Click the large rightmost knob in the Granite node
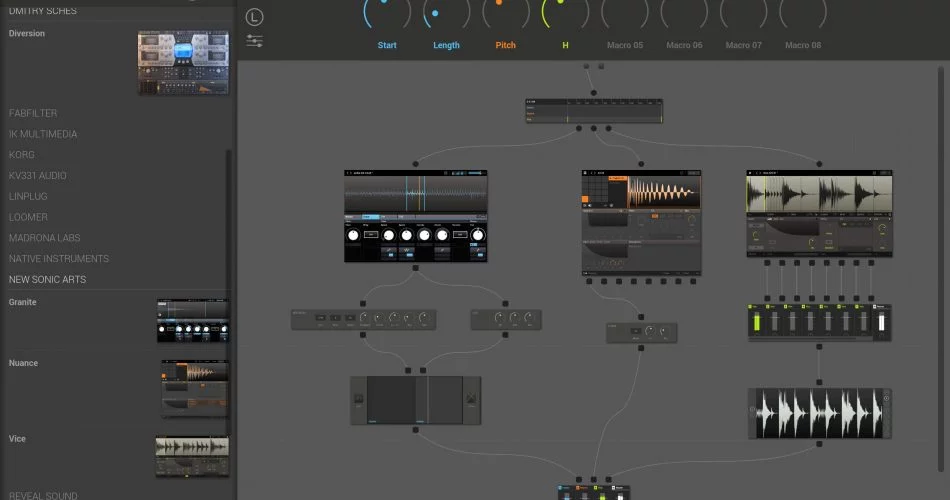 click(x=478, y=235)
